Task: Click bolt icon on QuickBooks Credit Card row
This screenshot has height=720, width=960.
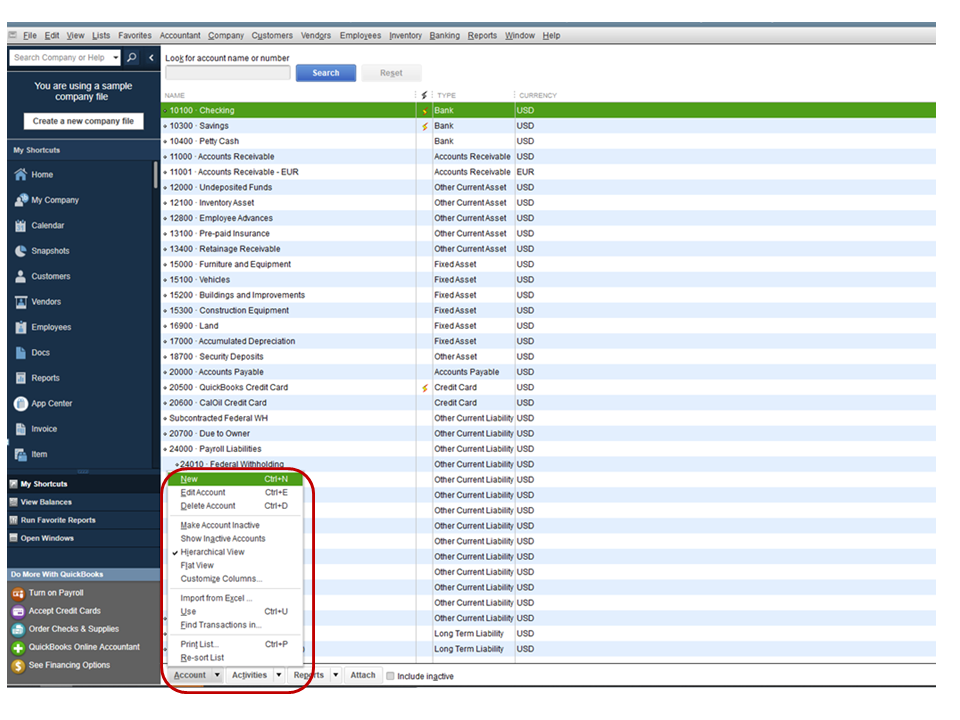Action: click(425, 388)
